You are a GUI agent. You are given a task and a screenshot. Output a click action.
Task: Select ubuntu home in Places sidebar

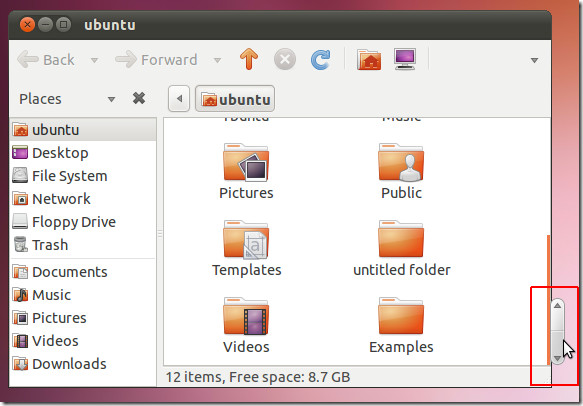coord(83,130)
